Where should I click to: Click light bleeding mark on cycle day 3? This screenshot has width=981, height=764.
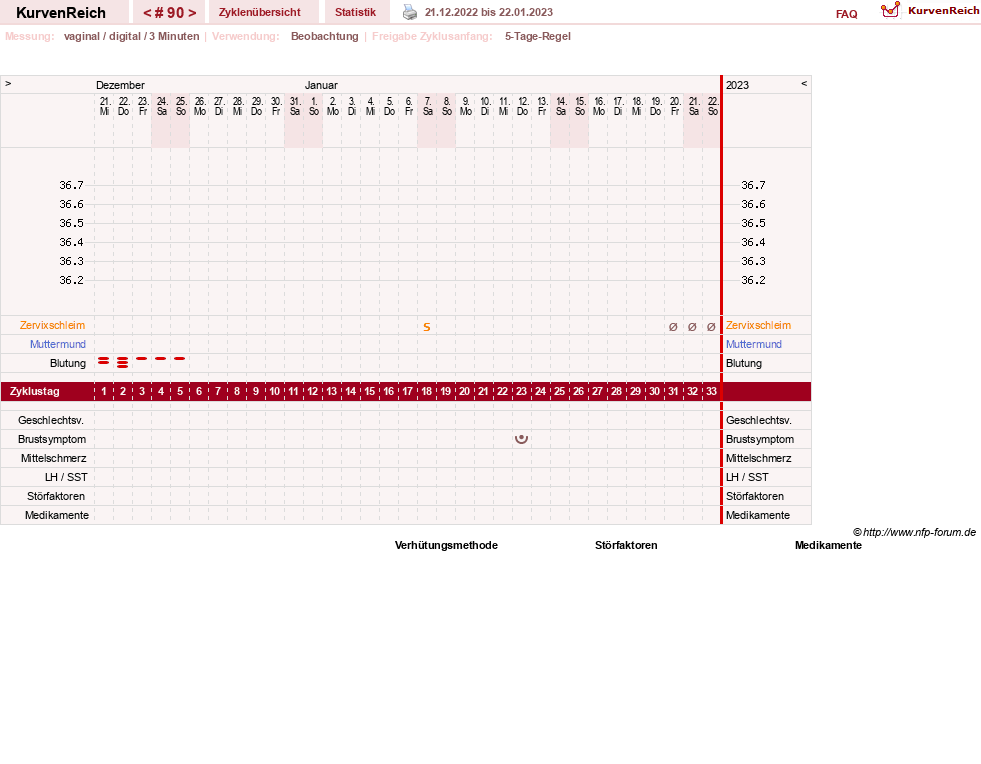(142, 359)
